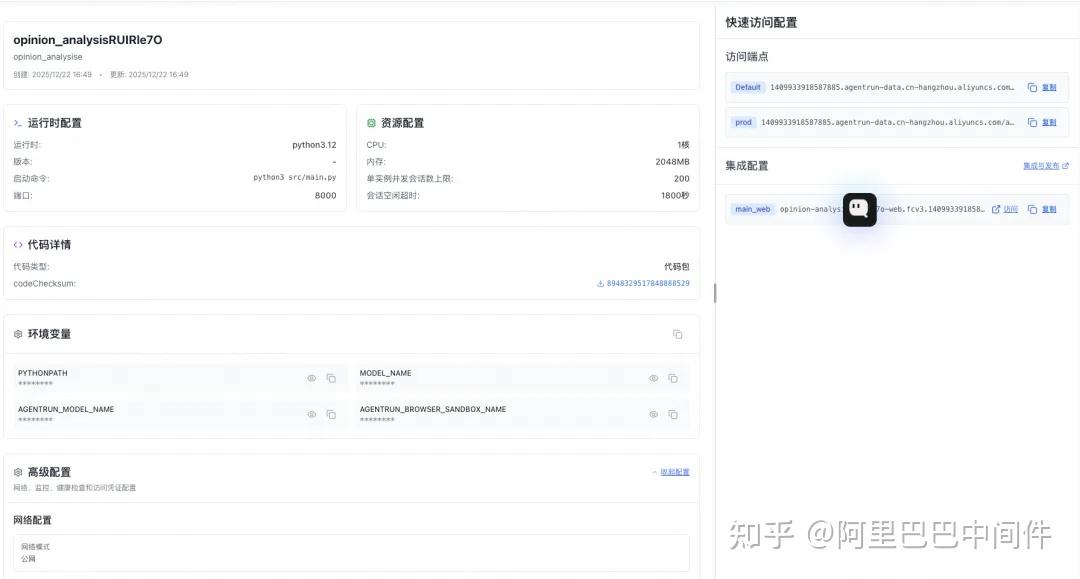Click the 1800秒 idle timeout value

pyautogui.click(x=676, y=196)
